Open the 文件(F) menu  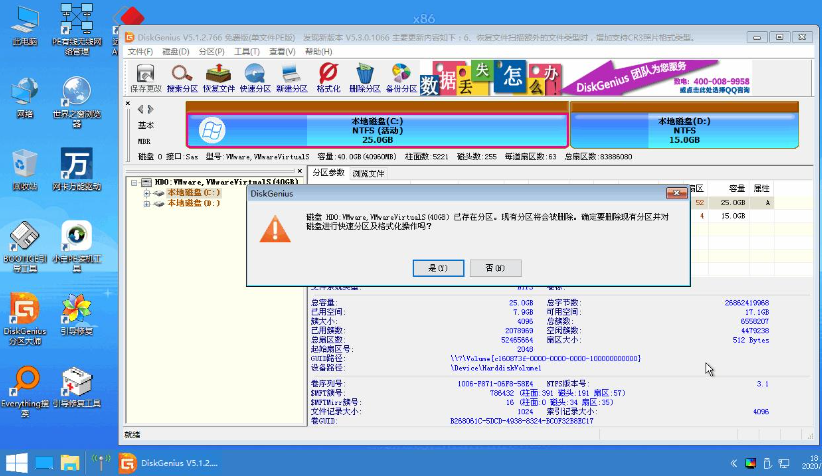point(140,51)
